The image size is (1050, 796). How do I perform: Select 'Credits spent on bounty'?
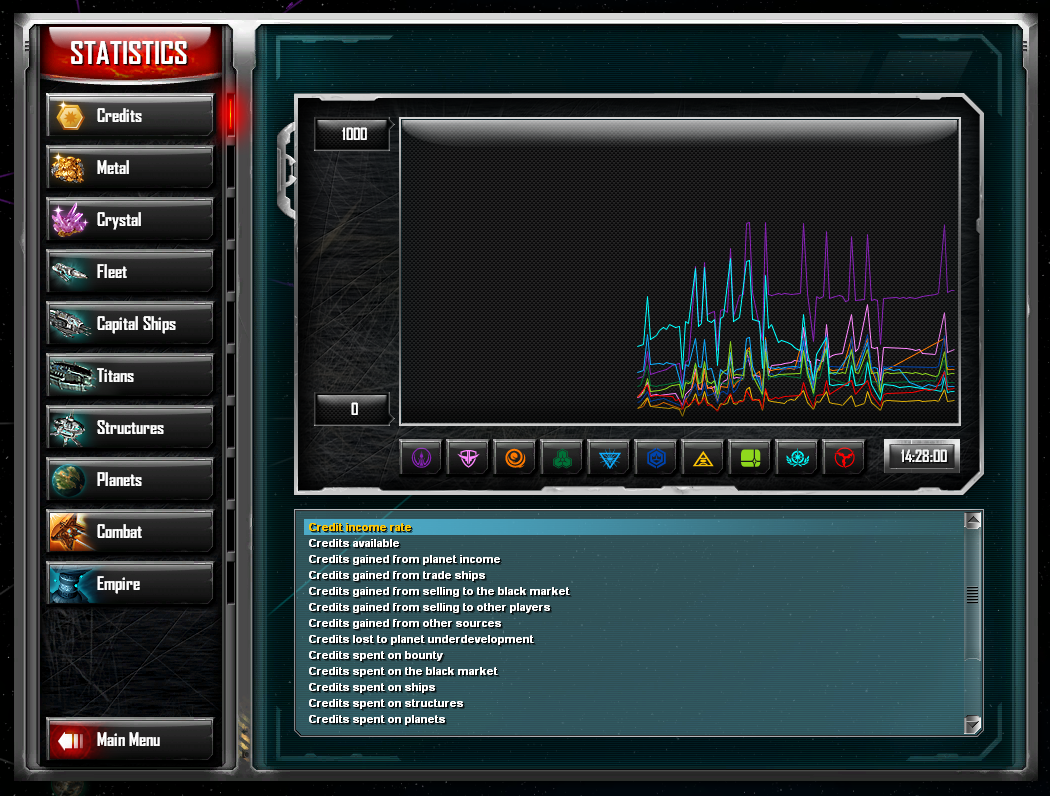tap(633, 655)
